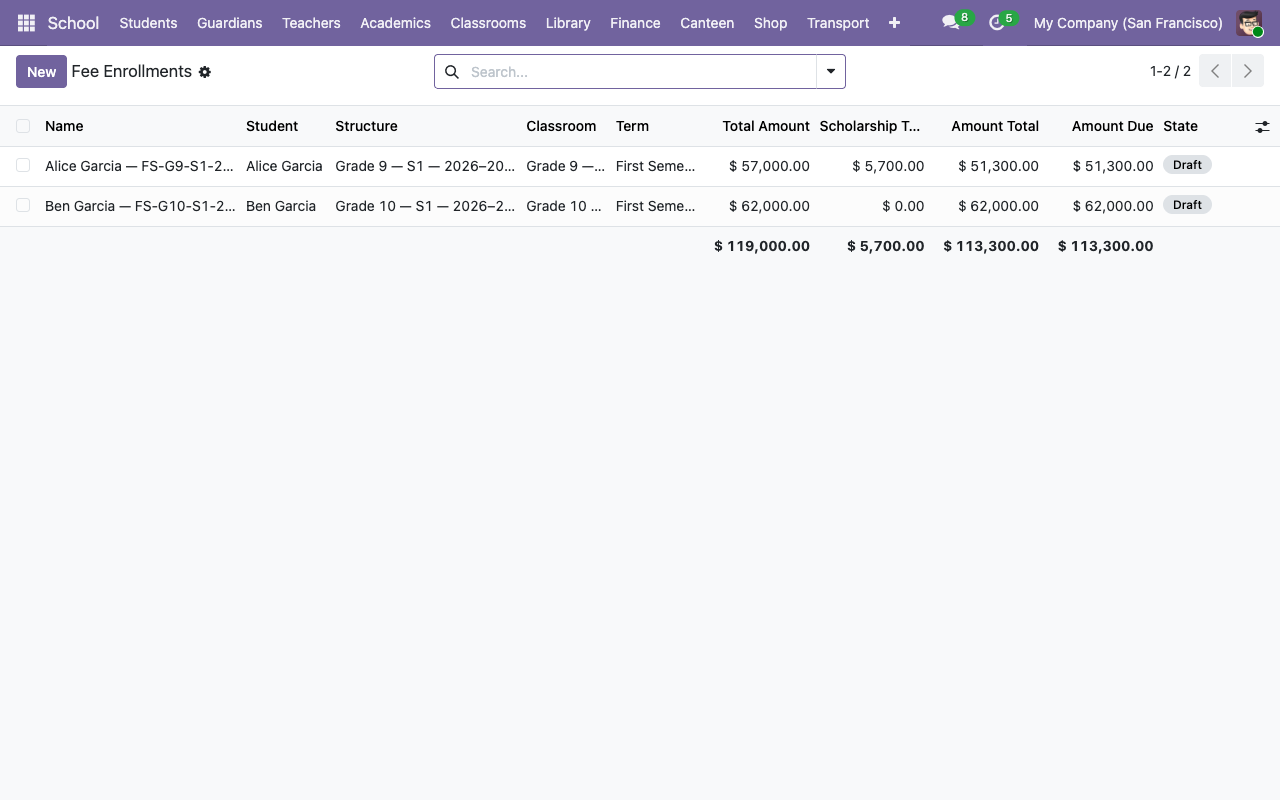Open the Classrooms menu
The width and height of the screenshot is (1280, 800).
[x=488, y=22]
